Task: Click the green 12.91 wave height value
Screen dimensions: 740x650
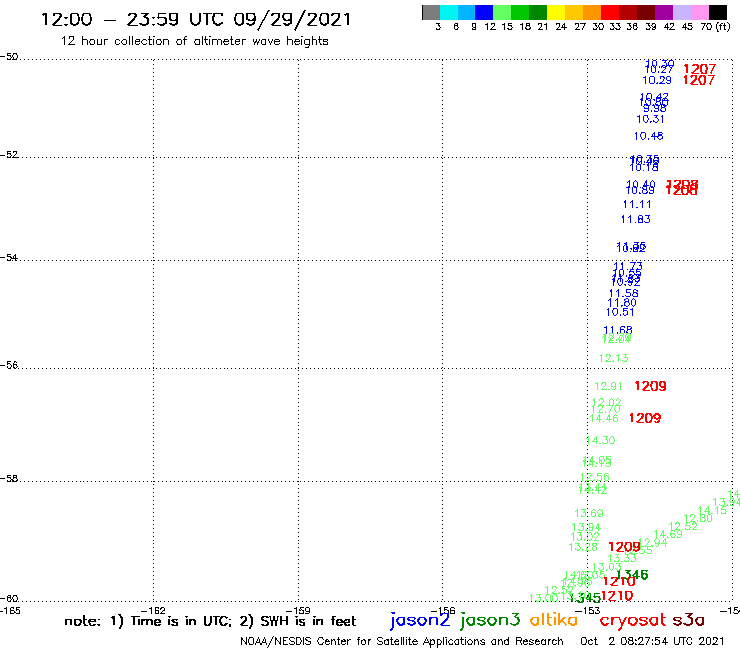Action: [x=608, y=387]
